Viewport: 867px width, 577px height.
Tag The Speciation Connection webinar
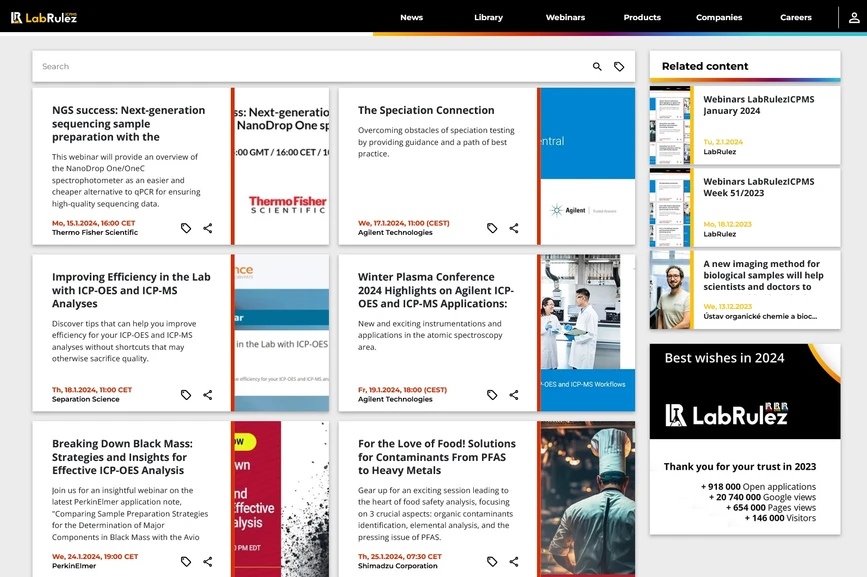point(492,228)
